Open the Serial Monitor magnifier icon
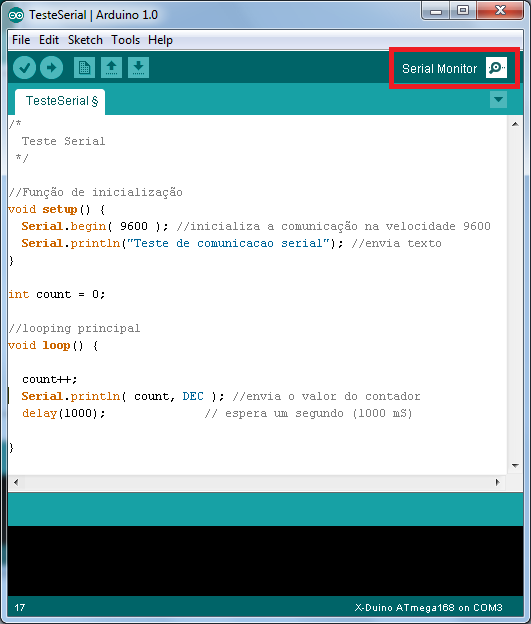531x624 pixels. [x=496, y=68]
